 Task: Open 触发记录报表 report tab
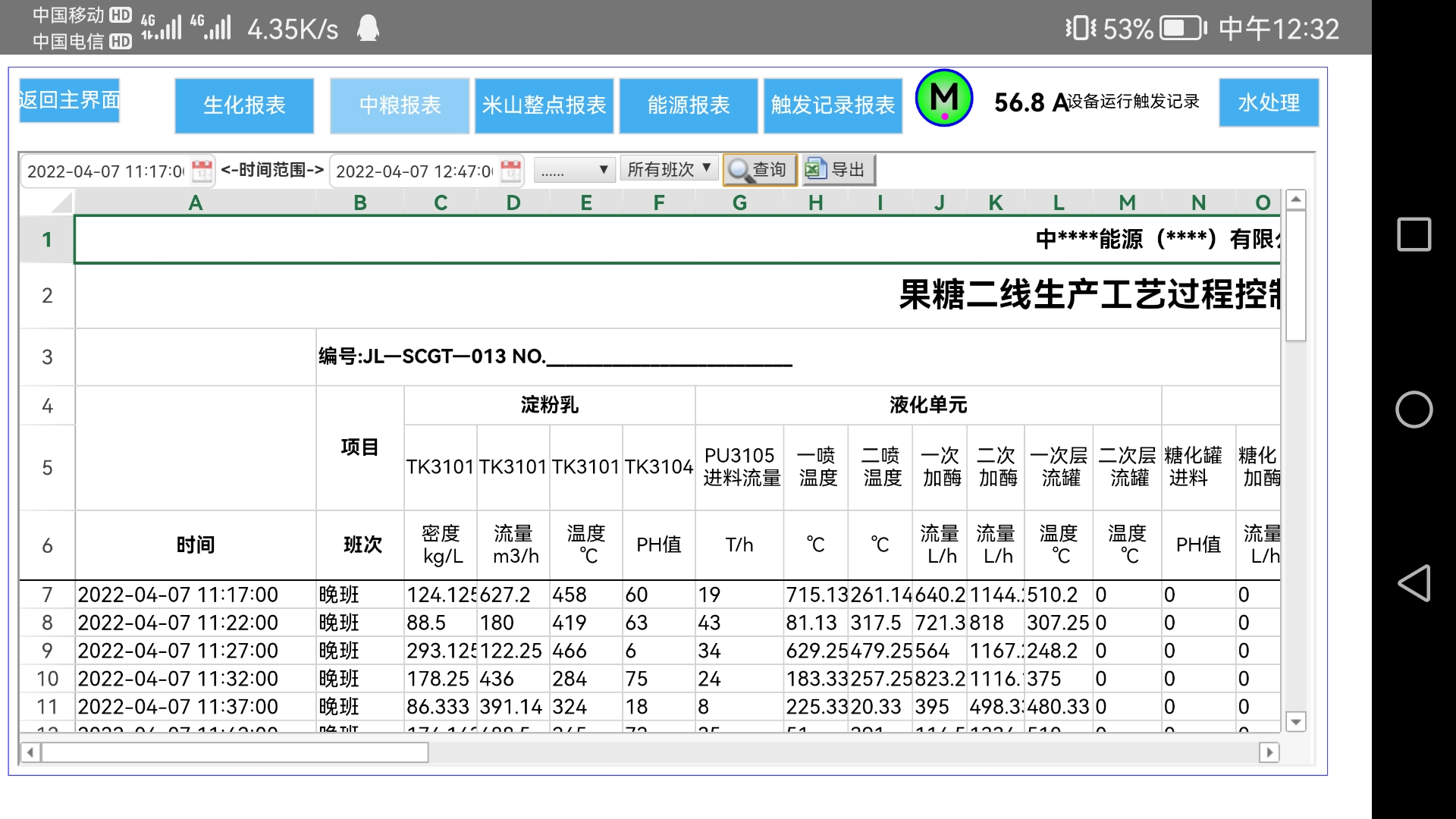tap(833, 105)
